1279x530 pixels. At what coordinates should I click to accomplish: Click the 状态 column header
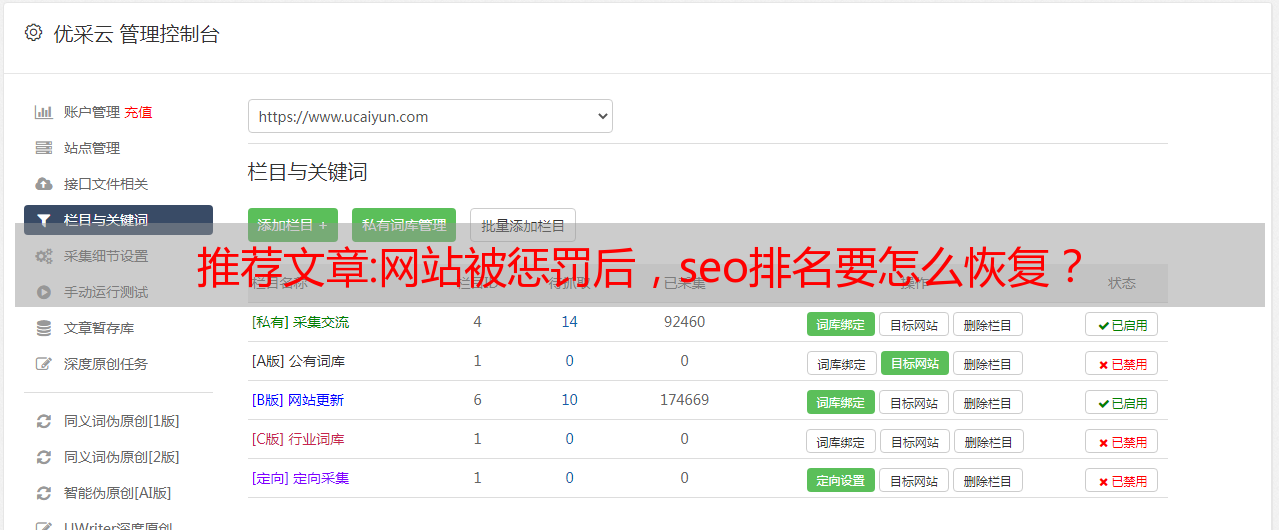pyautogui.click(x=1122, y=283)
